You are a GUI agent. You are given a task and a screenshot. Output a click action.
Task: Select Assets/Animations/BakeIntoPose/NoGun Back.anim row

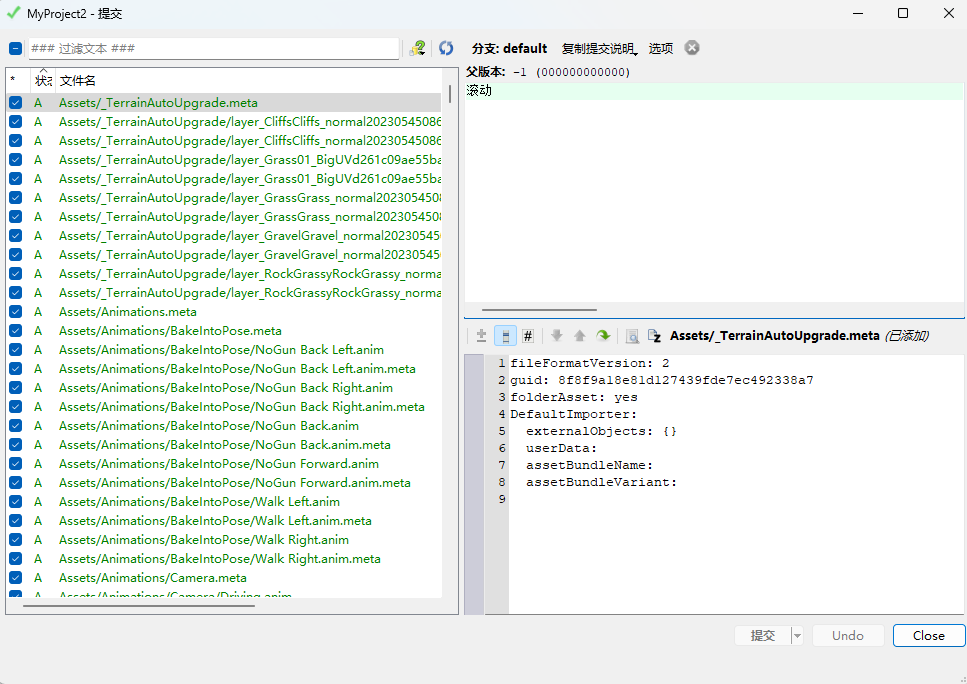pos(224,426)
